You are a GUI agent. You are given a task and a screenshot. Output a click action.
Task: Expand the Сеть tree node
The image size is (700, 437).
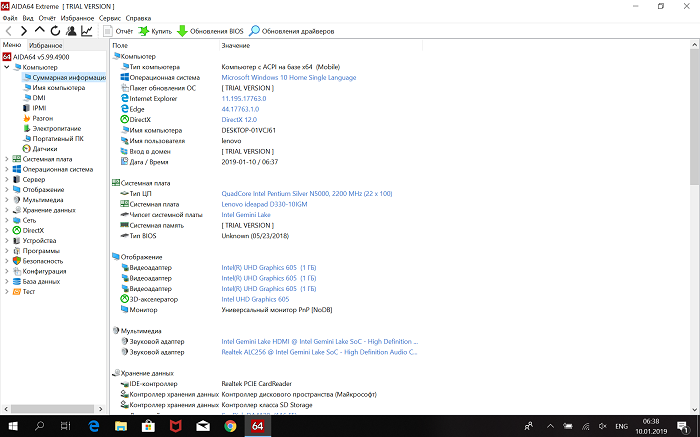7,220
